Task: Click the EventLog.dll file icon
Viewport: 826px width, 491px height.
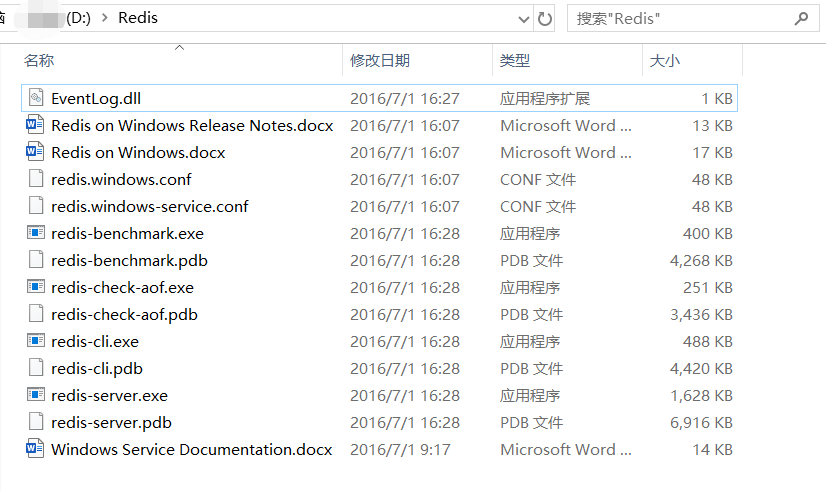Action: pos(36,97)
